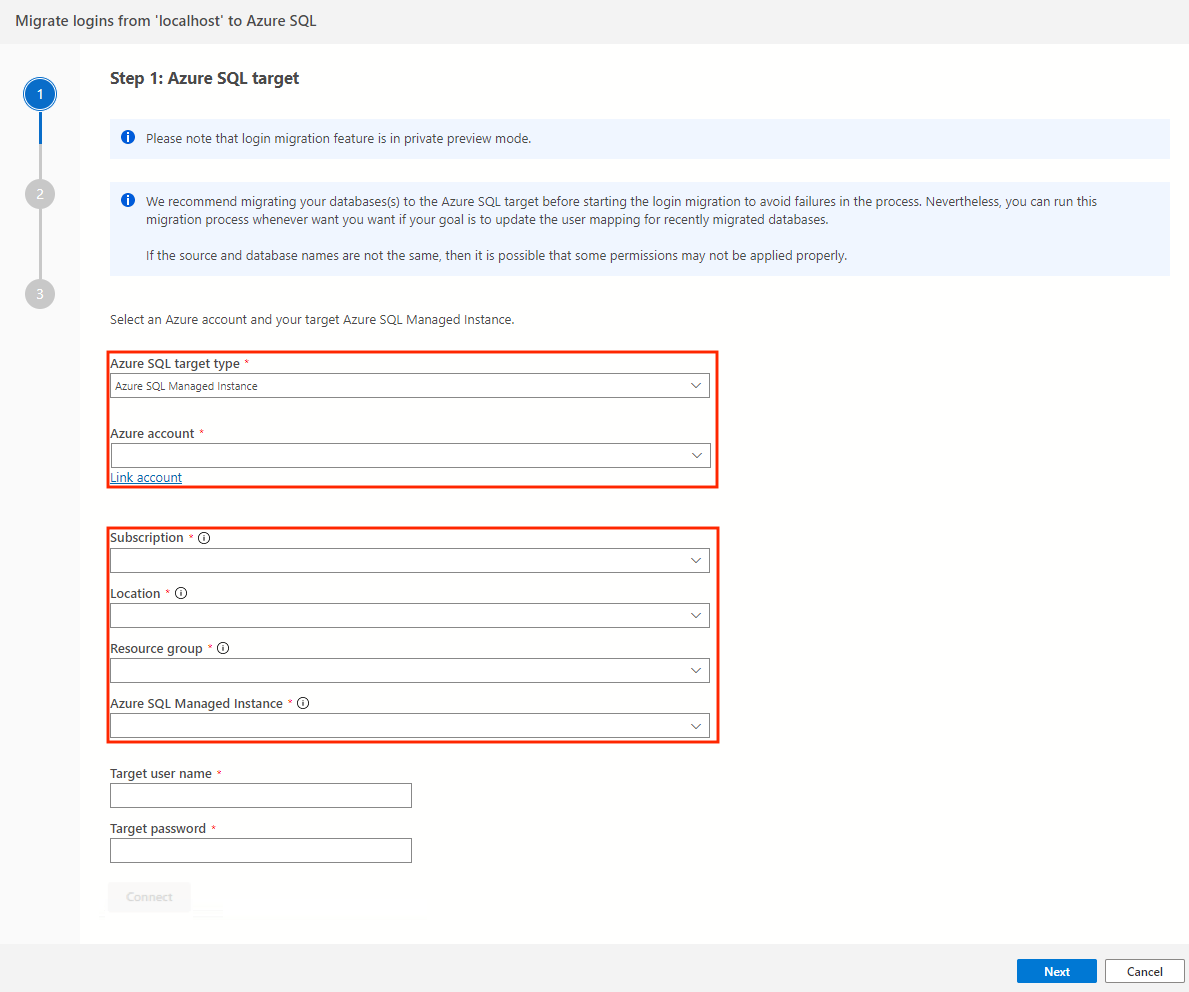This screenshot has height=992, width=1189.
Task: Select step 2 circle in the wizard progress
Action: (x=40, y=193)
